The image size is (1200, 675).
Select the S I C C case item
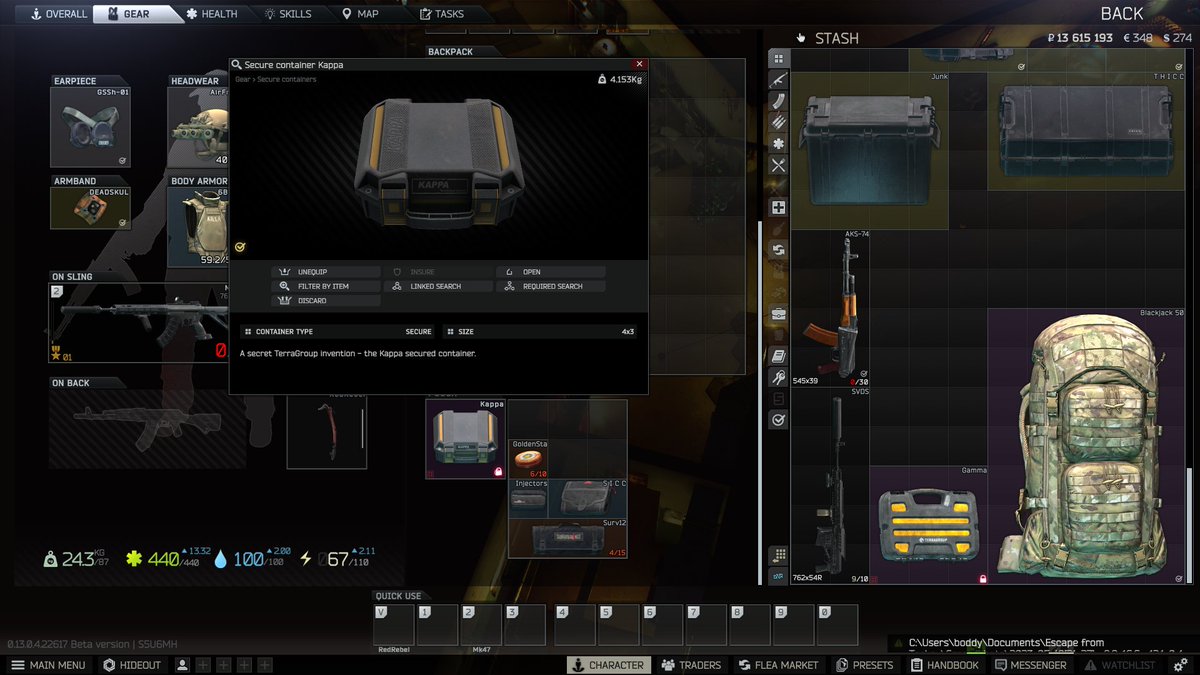[588, 498]
